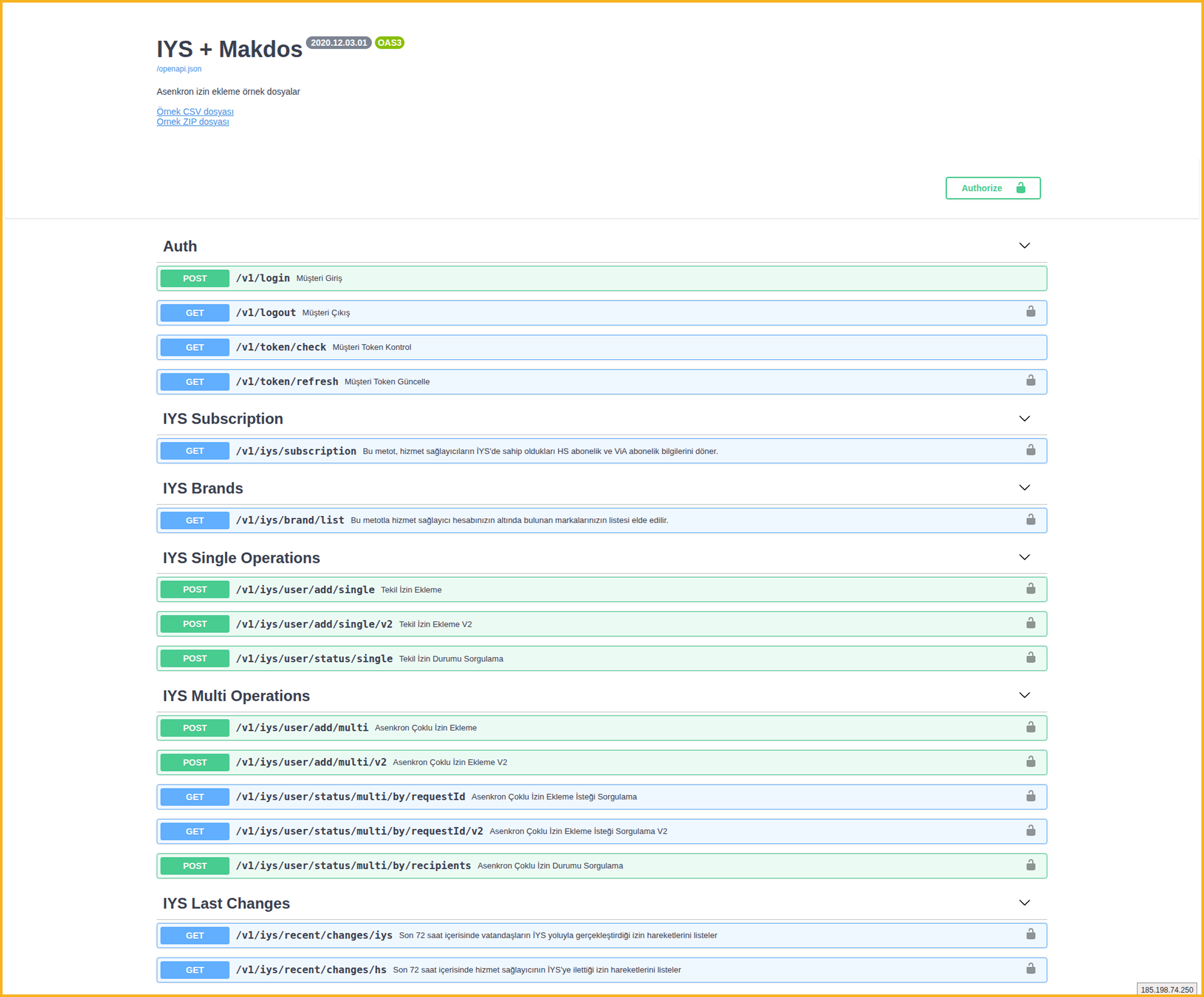Image resolution: width=1204 pixels, height=997 pixels.
Task: Click the lock icon on /v1/logout row
Action: pos(1031,312)
